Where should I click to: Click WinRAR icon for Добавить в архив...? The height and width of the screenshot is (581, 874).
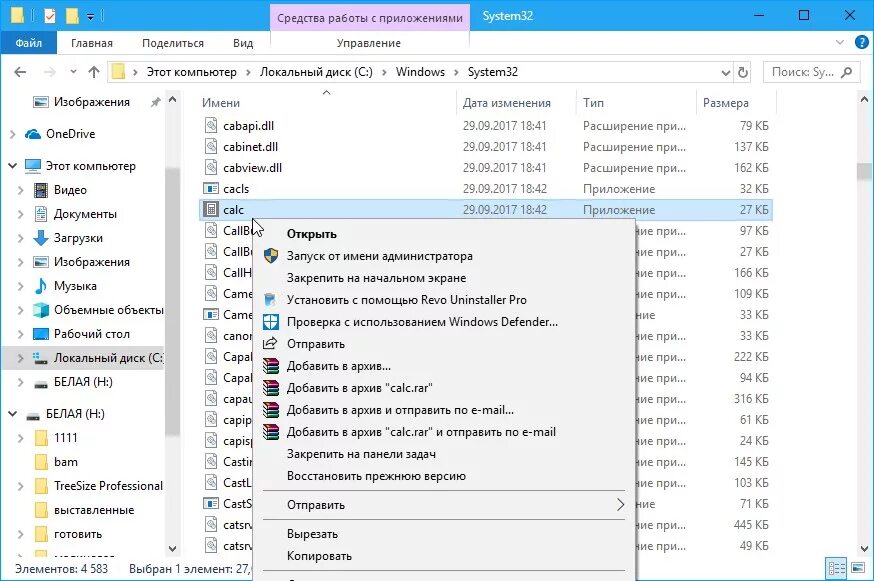(271, 366)
